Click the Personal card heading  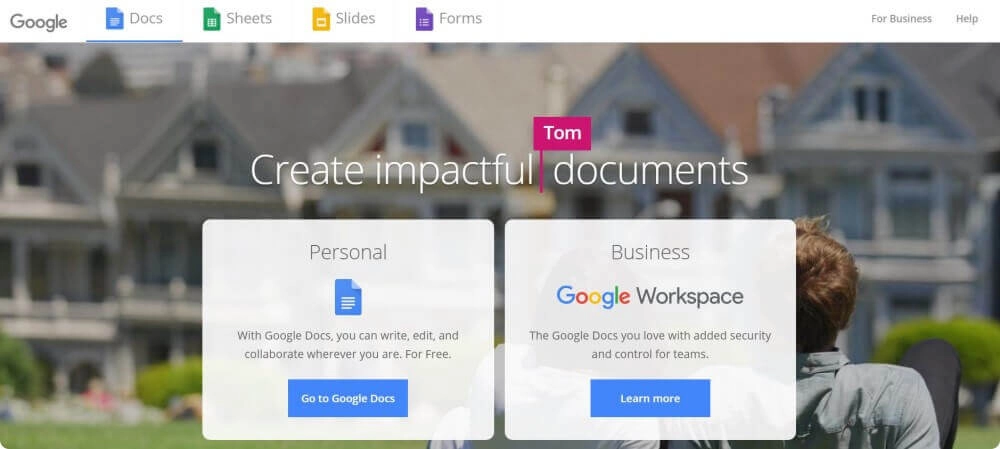(348, 253)
